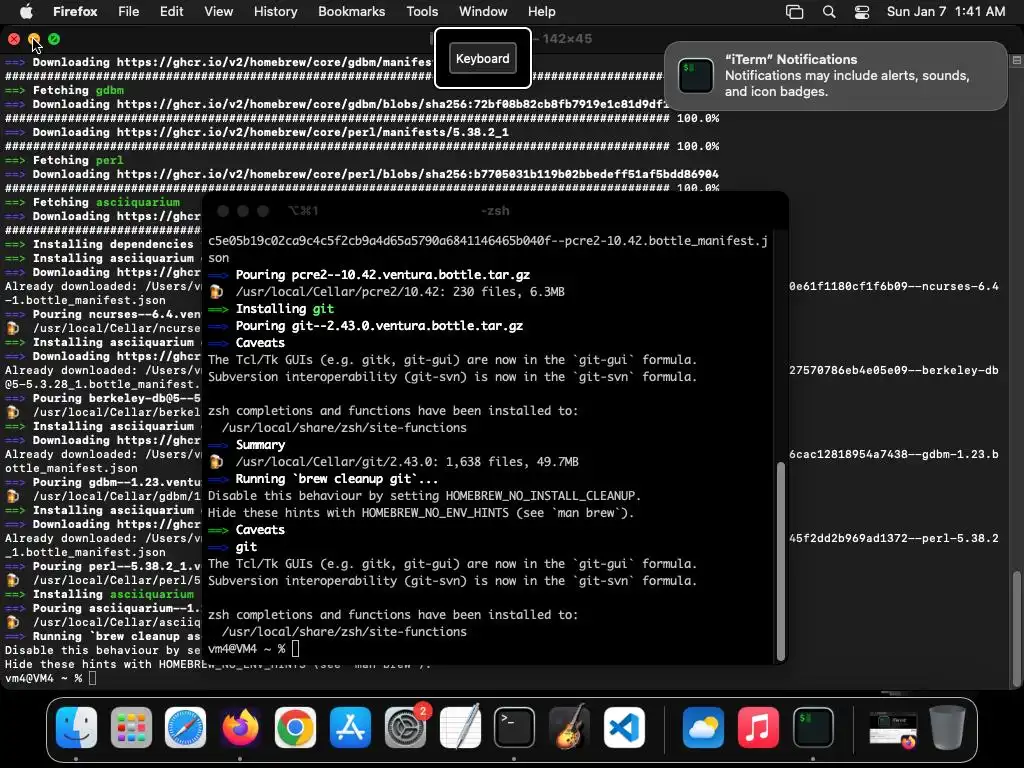This screenshot has height=768, width=1024.
Task: Open the File menu
Action: (128, 11)
